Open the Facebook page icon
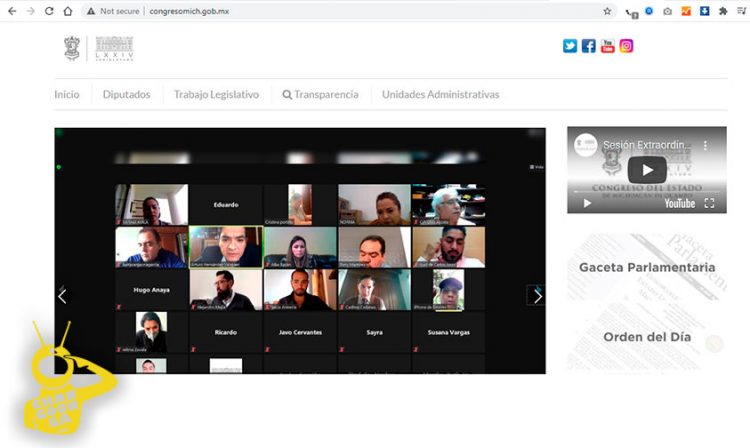Viewport: 750px width, 448px height. coord(589,46)
